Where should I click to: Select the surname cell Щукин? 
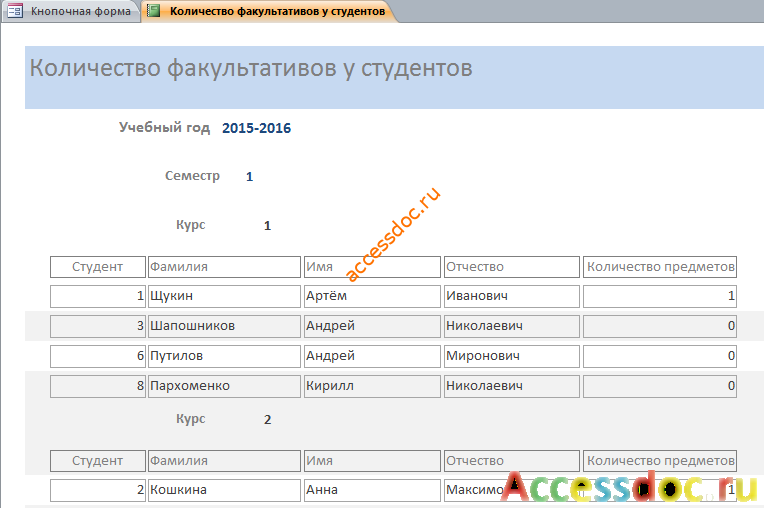click(x=224, y=296)
